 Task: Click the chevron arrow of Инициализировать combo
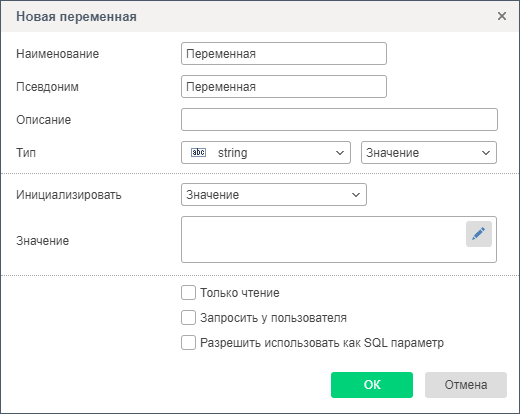(x=356, y=195)
